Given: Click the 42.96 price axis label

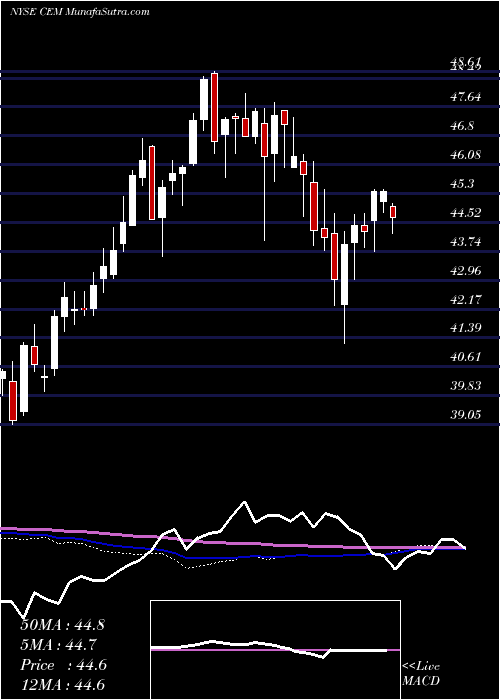Looking at the screenshot, I should pos(466,271).
